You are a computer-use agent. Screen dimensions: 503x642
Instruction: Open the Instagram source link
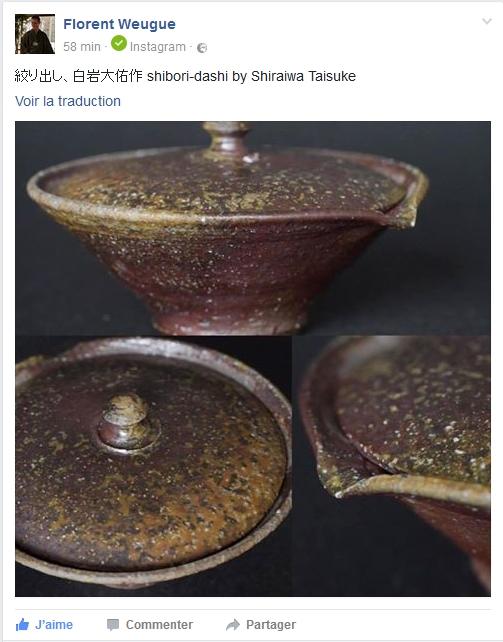coord(158,47)
